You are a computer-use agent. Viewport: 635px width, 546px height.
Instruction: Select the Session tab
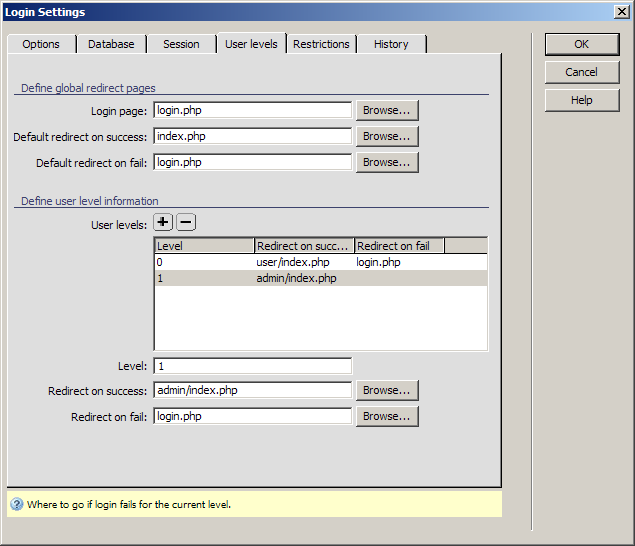pyautogui.click(x=181, y=44)
